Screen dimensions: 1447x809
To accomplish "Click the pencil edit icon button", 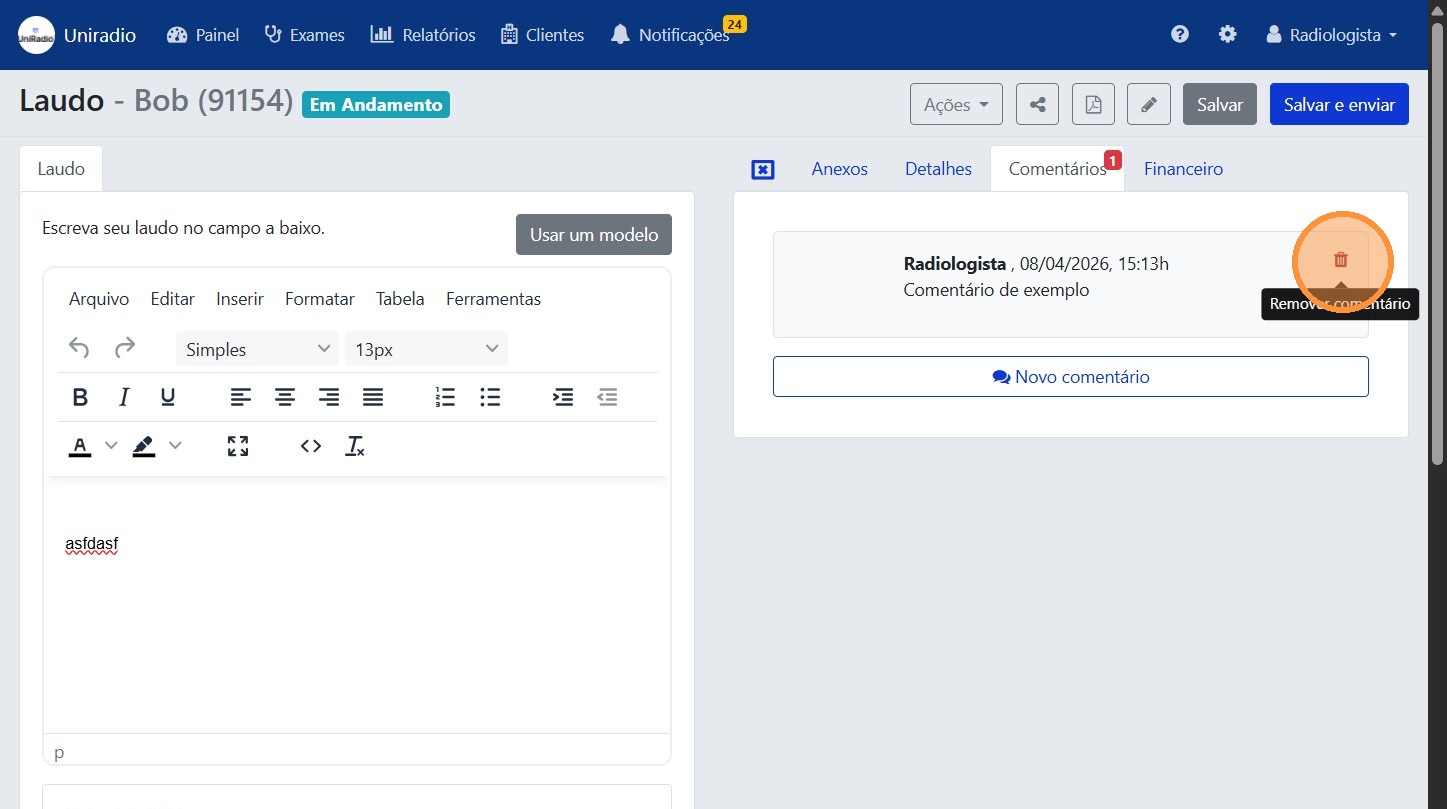I will click(1149, 104).
